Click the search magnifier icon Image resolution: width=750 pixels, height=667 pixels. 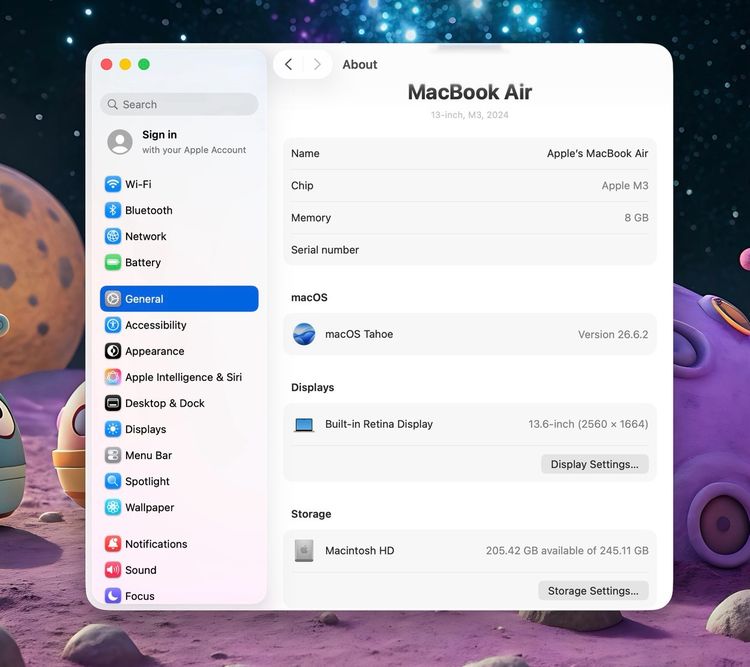(x=112, y=104)
